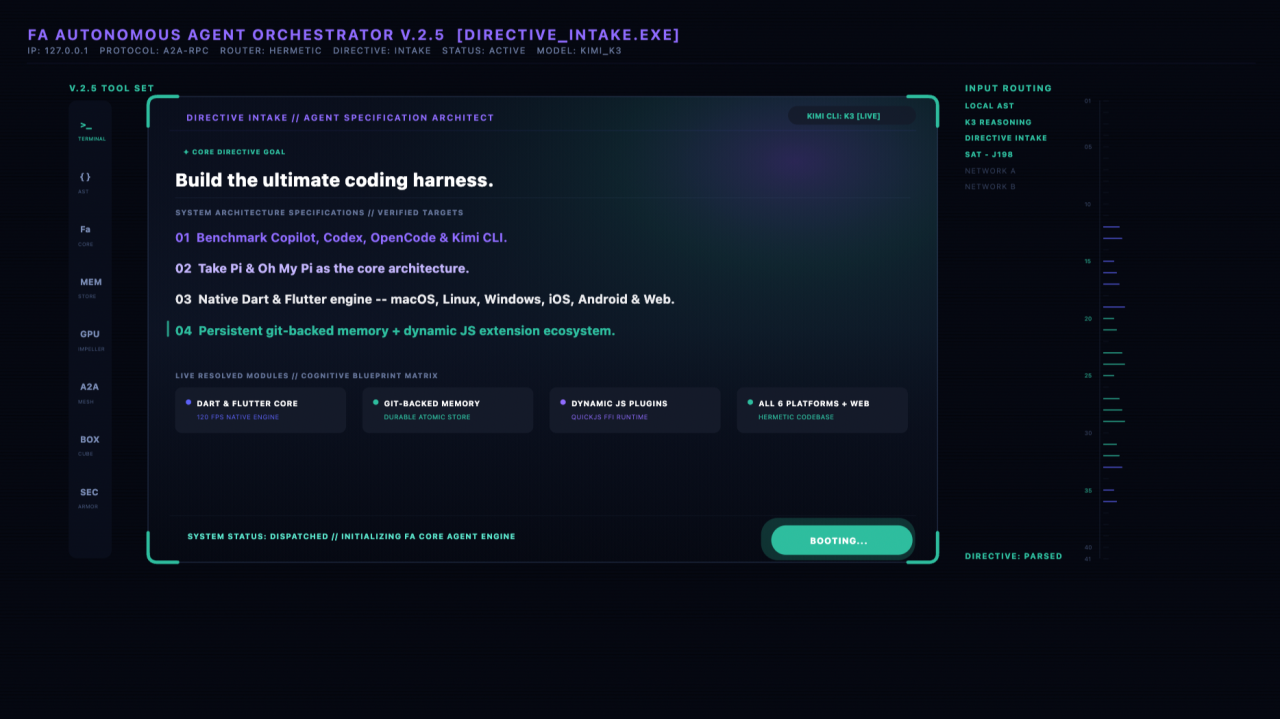Select K3 REASONING input route

pyautogui.click(x=998, y=122)
